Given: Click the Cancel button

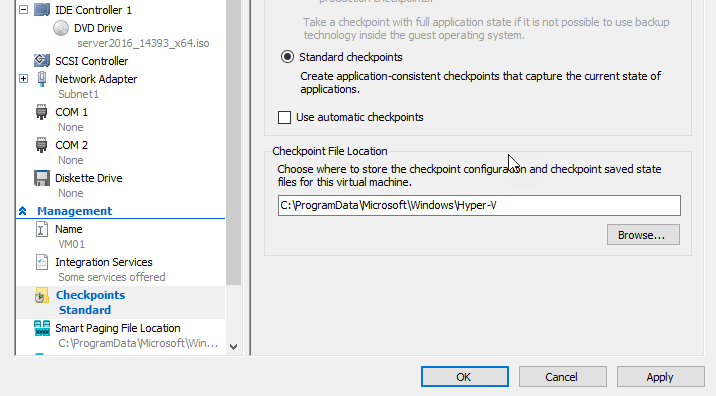Looking at the screenshot, I should point(563,377).
